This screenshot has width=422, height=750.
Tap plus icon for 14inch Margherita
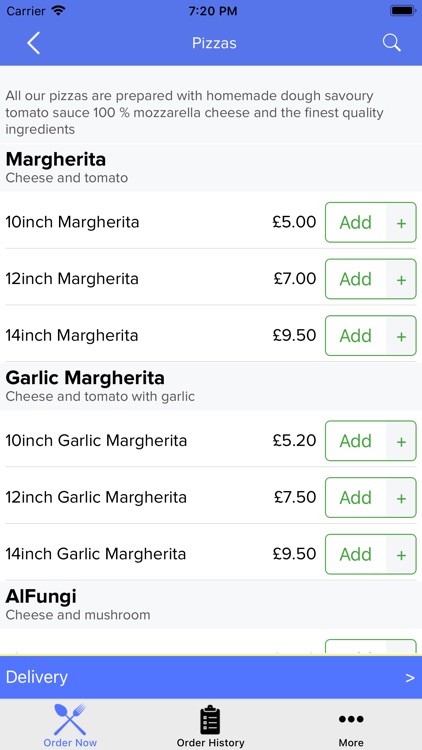(401, 336)
